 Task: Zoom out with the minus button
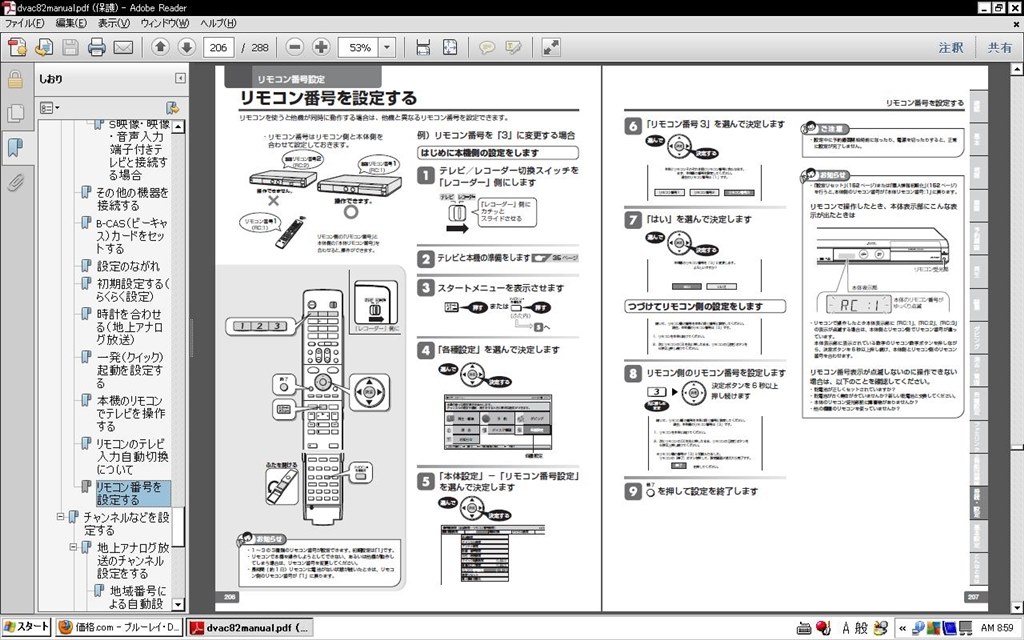[x=295, y=47]
